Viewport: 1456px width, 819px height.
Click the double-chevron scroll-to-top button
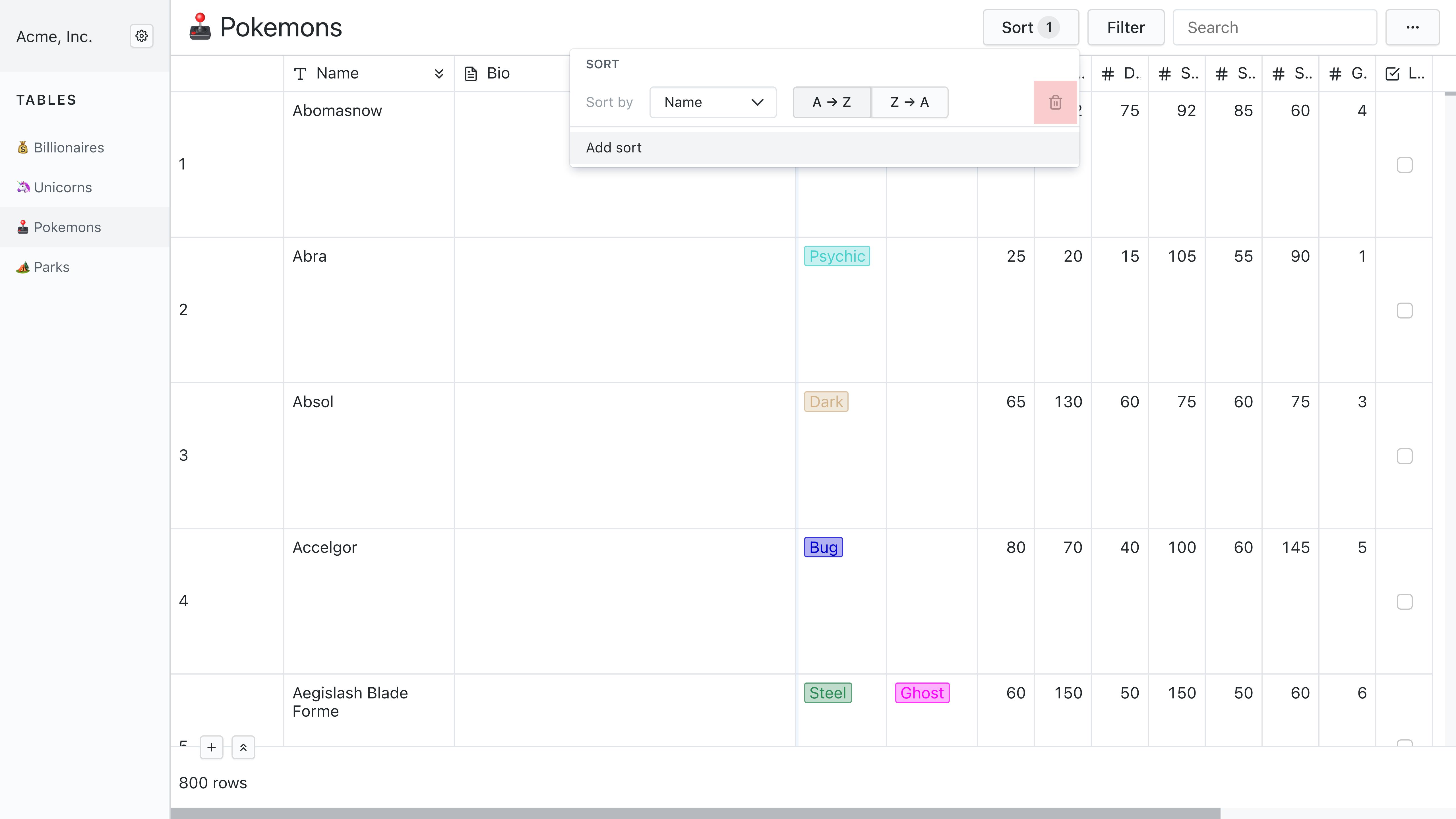[x=243, y=747]
